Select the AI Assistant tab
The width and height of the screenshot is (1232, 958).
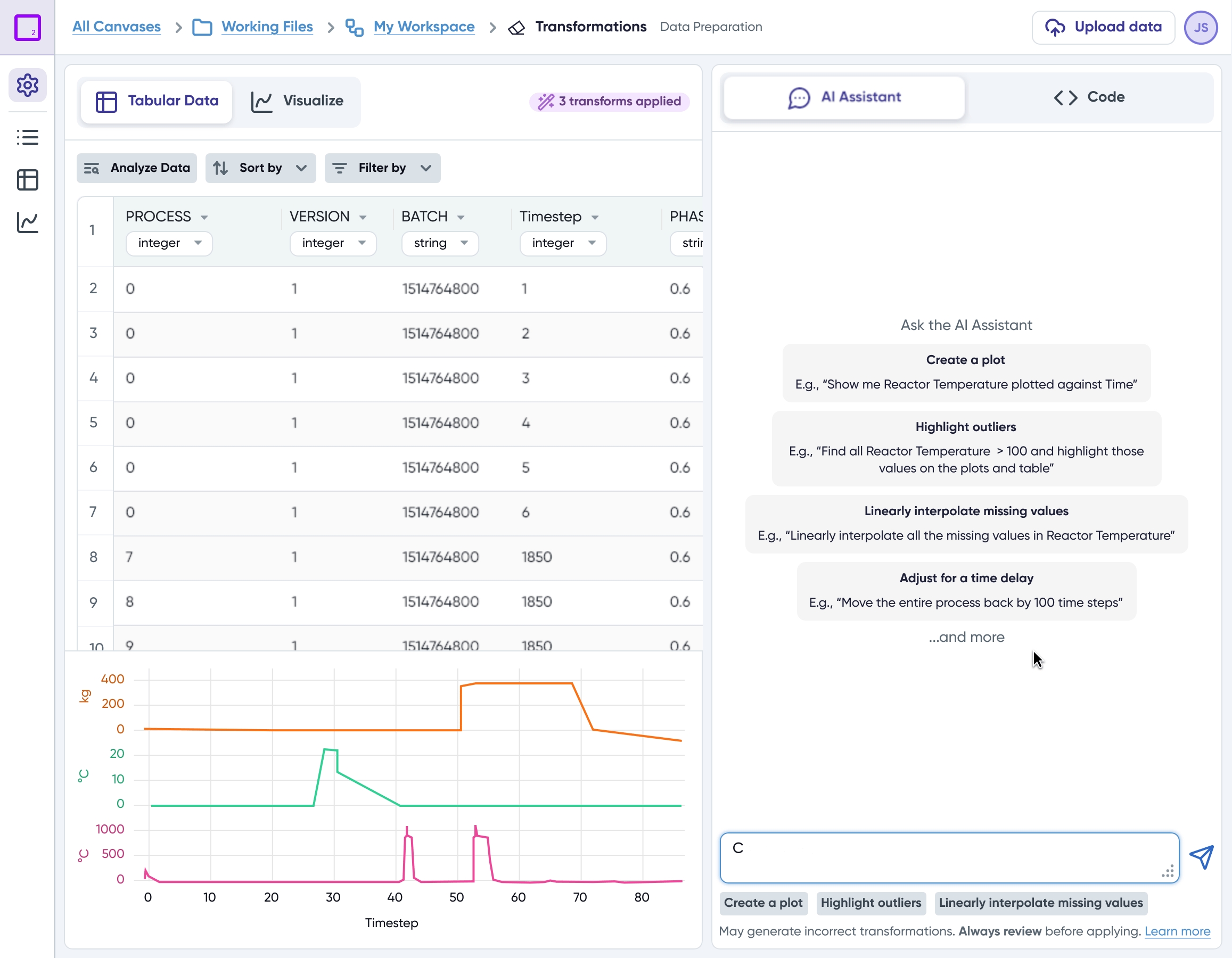tap(844, 97)
